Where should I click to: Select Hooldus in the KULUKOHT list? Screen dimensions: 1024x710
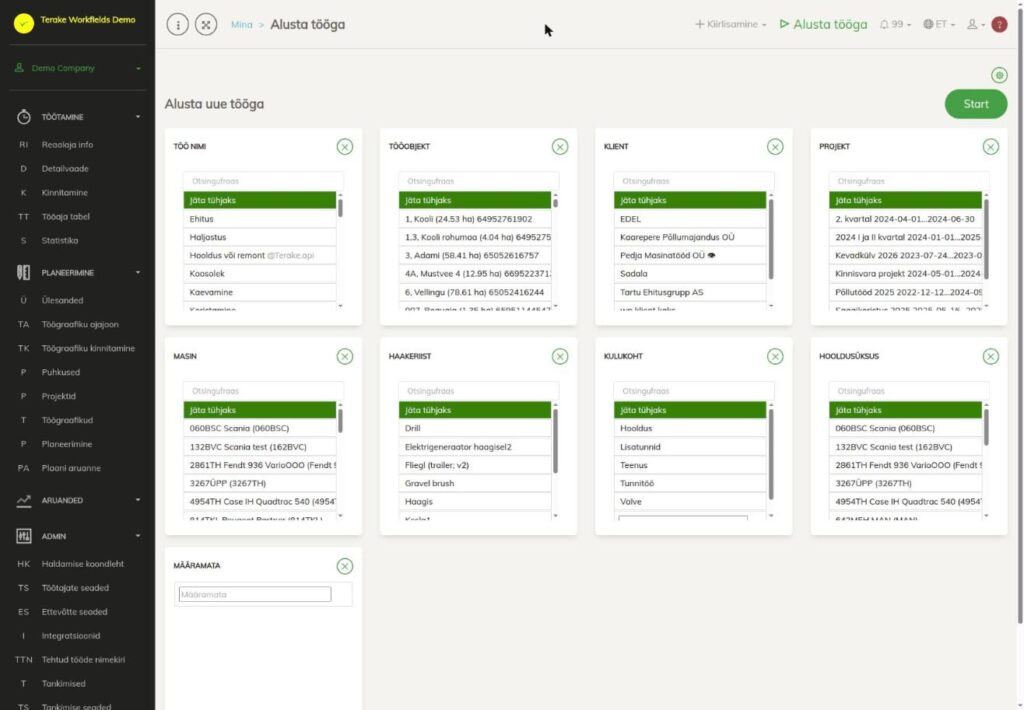point(690,428)
